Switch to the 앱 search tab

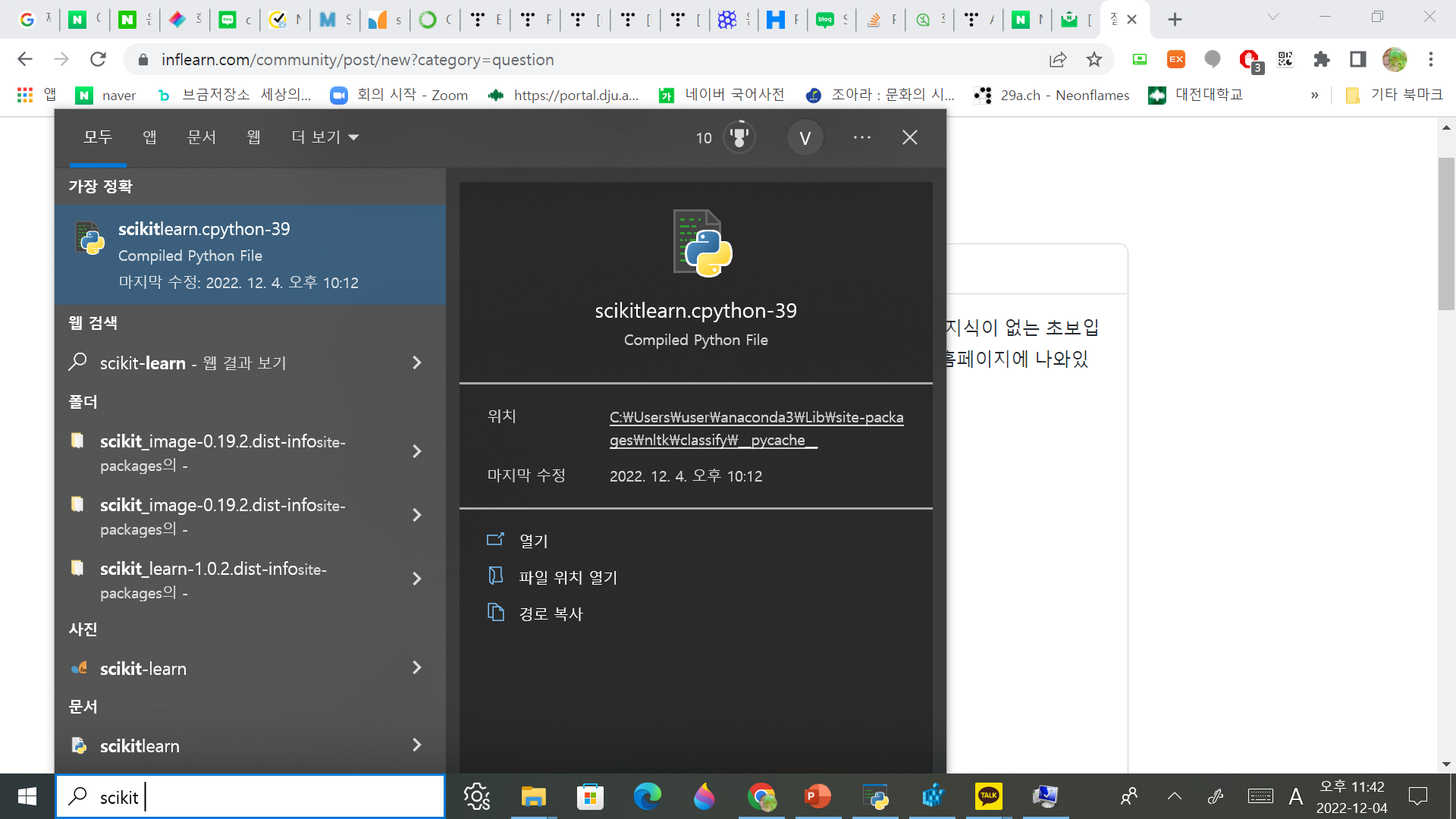tap(149, 137)
